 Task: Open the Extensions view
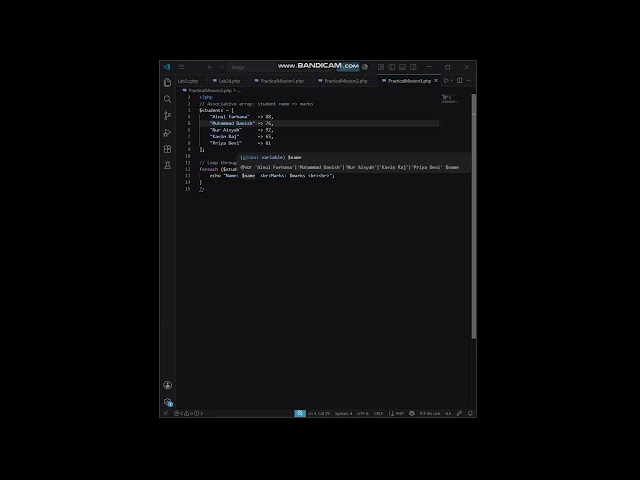[167, 149]
